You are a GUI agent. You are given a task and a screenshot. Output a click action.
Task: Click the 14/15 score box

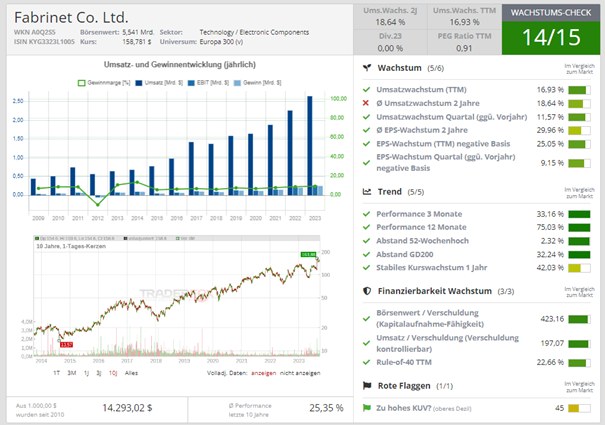(x=551, y=37)
